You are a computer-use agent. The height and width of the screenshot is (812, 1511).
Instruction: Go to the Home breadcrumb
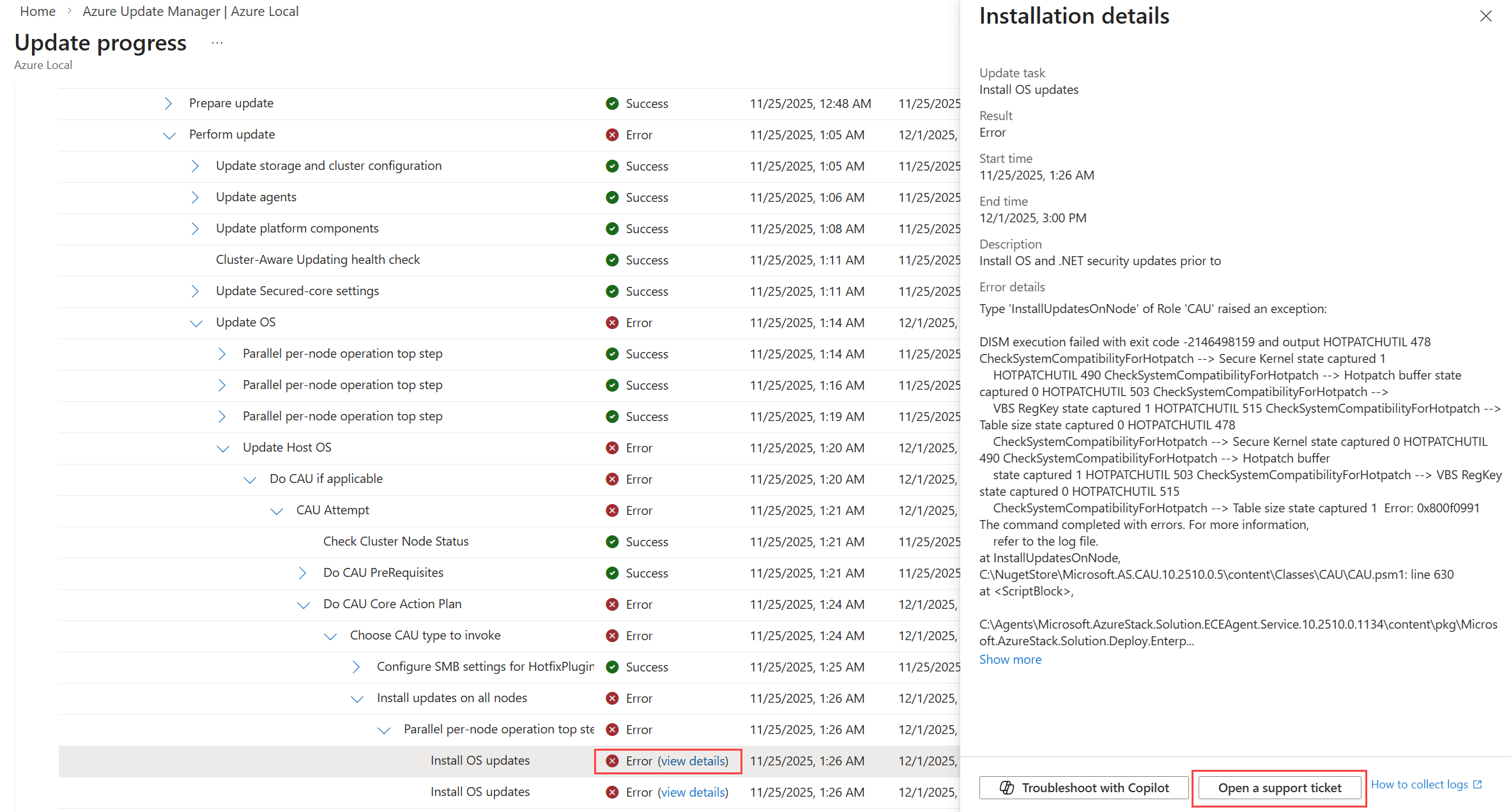38,11
